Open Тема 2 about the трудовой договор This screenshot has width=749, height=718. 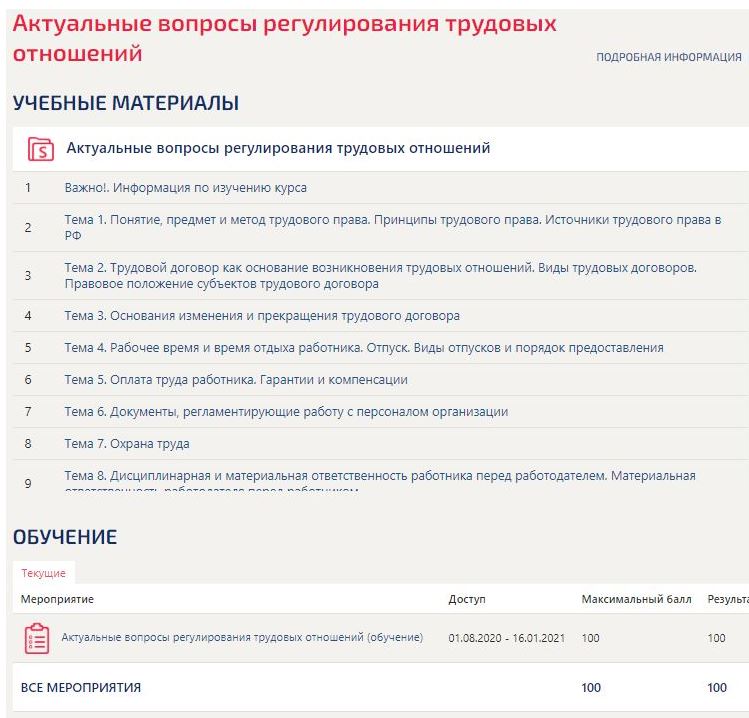pos(380,275)
